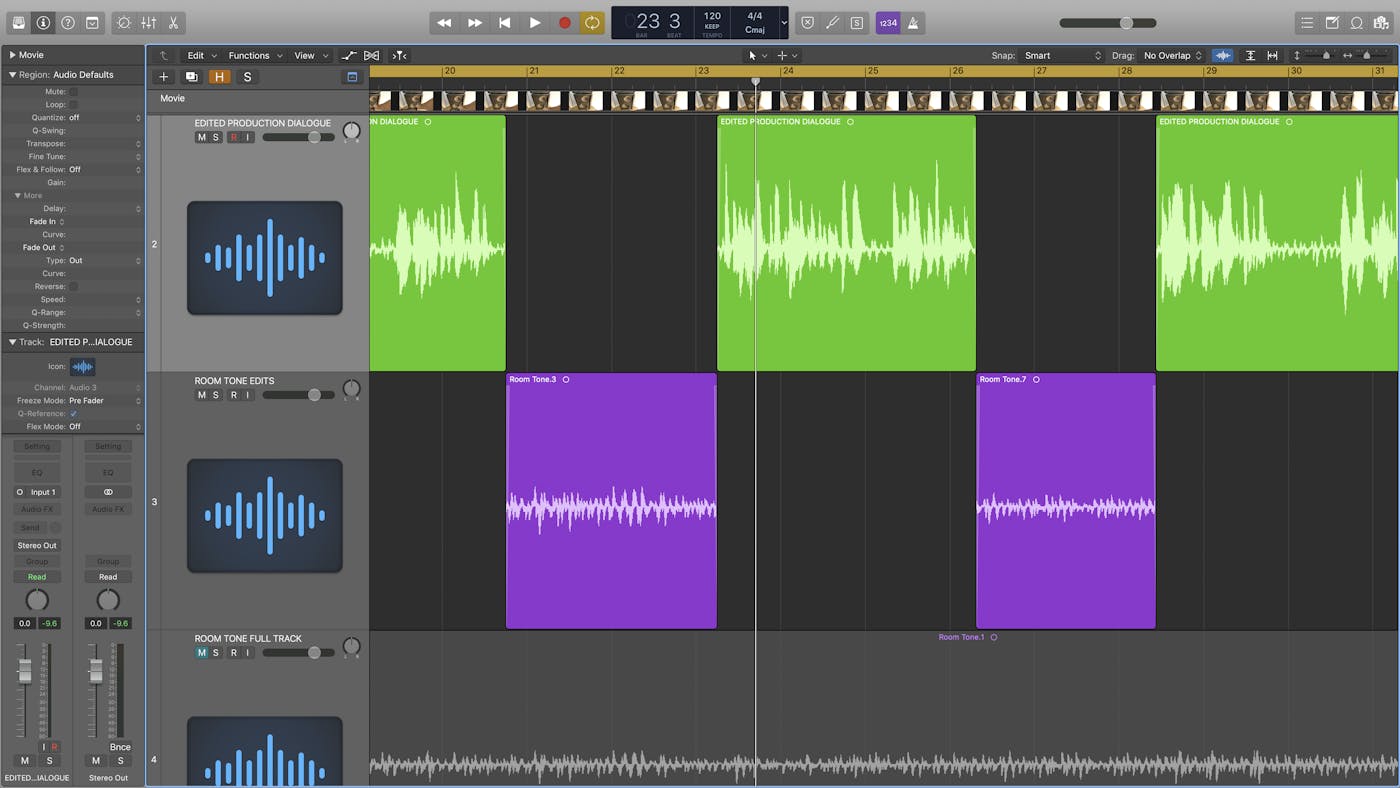1400x788 pixels.
Task: Click the red Record button
Action: click(565, 22)
